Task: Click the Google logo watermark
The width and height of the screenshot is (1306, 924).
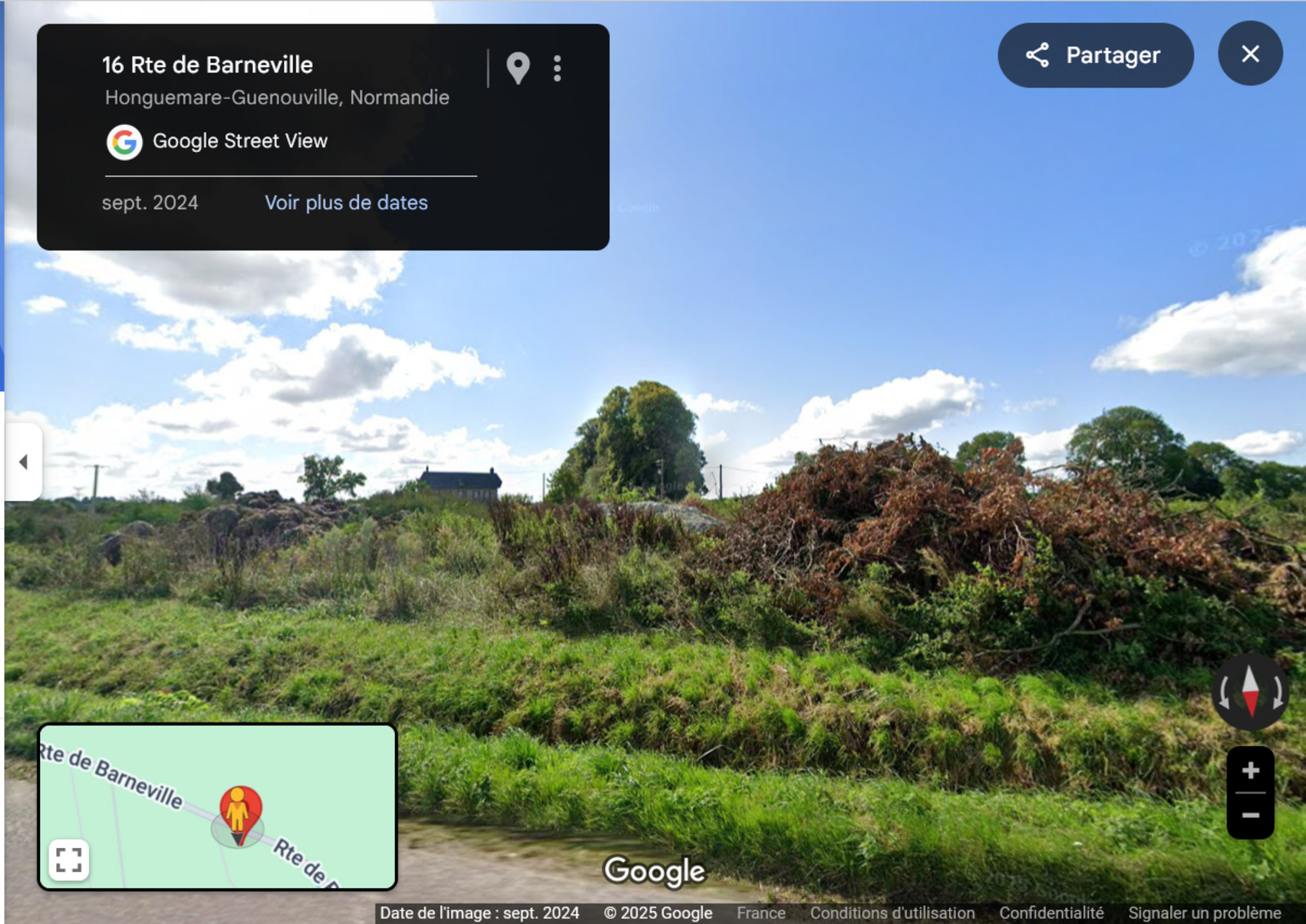Action: point(654,871)
